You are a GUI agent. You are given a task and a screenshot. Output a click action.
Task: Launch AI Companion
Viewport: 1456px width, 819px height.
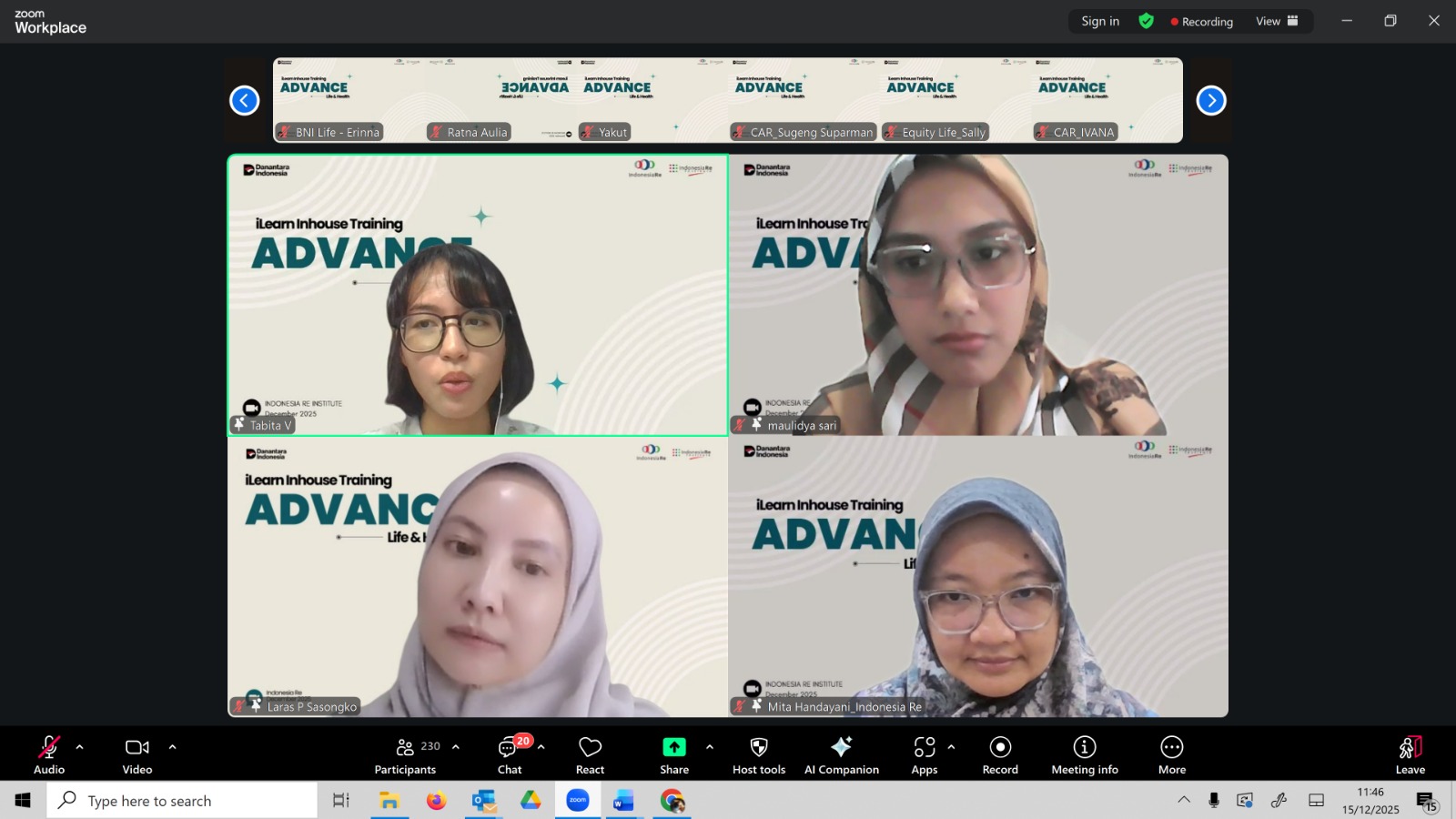point(841,754)
